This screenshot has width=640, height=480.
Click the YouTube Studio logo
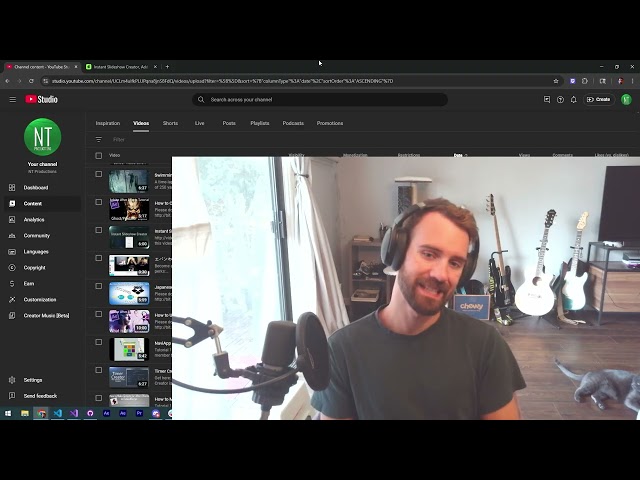point(41,99)
